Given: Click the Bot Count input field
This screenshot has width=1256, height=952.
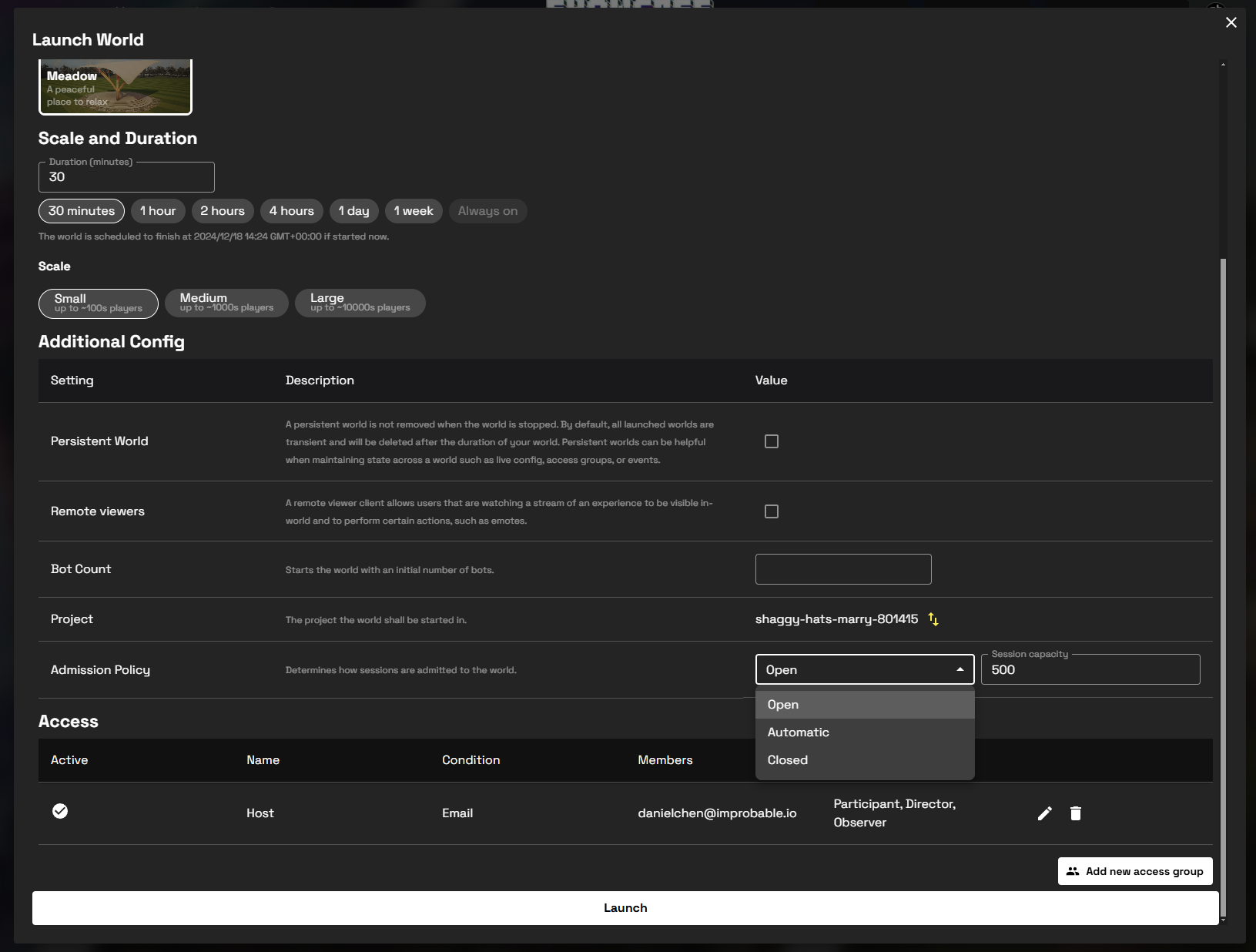Looking at the screenshot, I should pyautogui.click(x=842, y=569).
